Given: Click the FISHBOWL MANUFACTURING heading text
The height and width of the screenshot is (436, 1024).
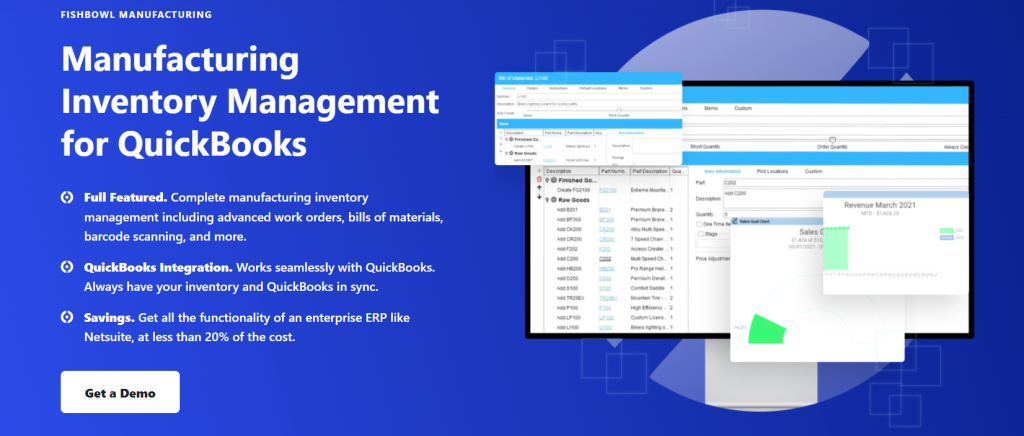Looking at the screenshot, I should [x=136, y=14].
